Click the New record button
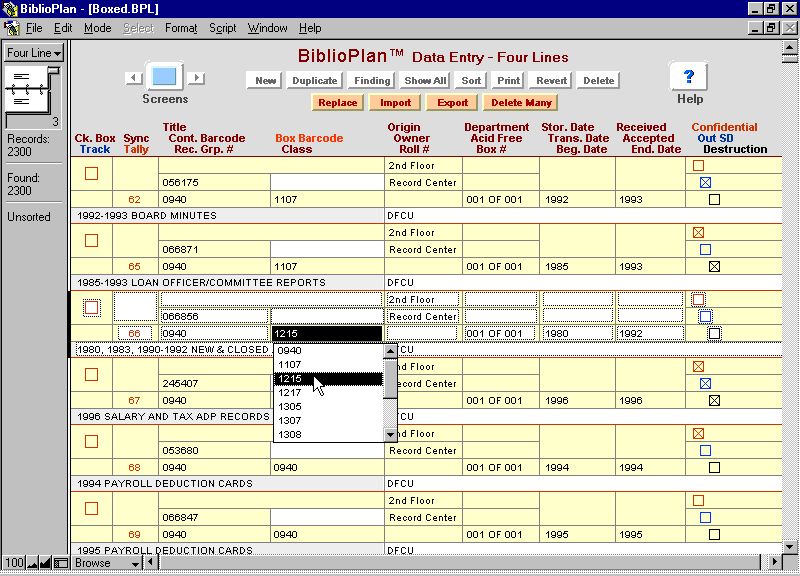 tap(265, 80)
